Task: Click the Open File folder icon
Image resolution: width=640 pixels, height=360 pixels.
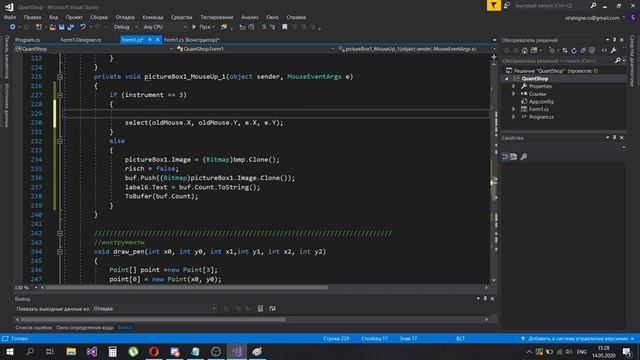Action: [52, 27]
